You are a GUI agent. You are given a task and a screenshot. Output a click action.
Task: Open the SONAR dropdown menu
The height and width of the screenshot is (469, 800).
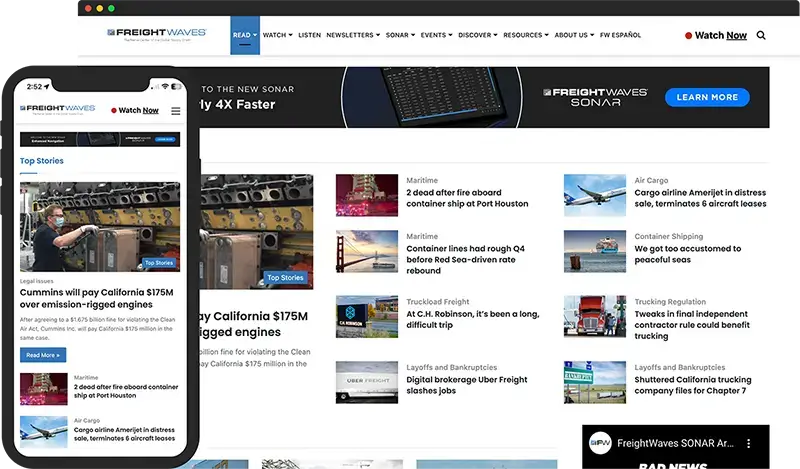pyautogui.click(x=400, y=35)
